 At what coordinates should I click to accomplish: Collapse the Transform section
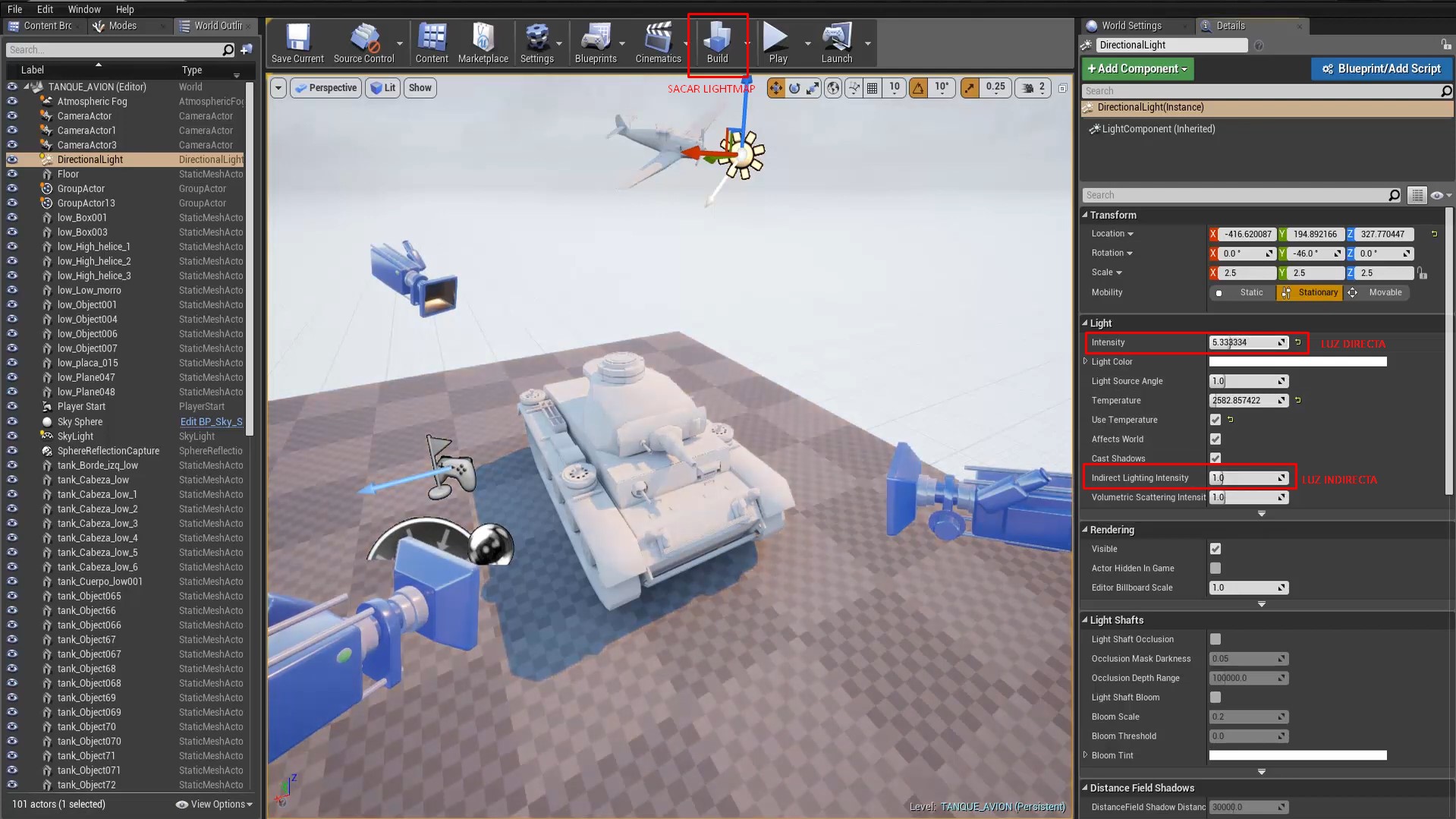coord(1085,215)
